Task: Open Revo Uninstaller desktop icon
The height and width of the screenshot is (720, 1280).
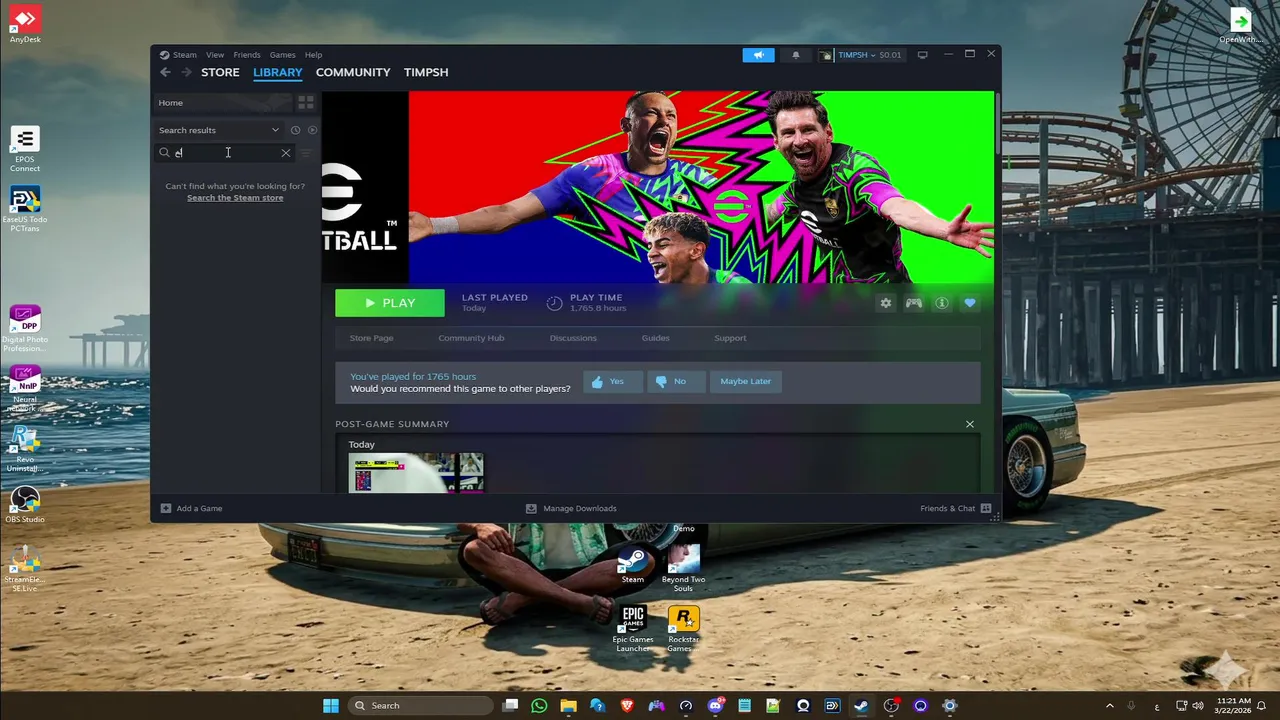Action: (25, 449)
